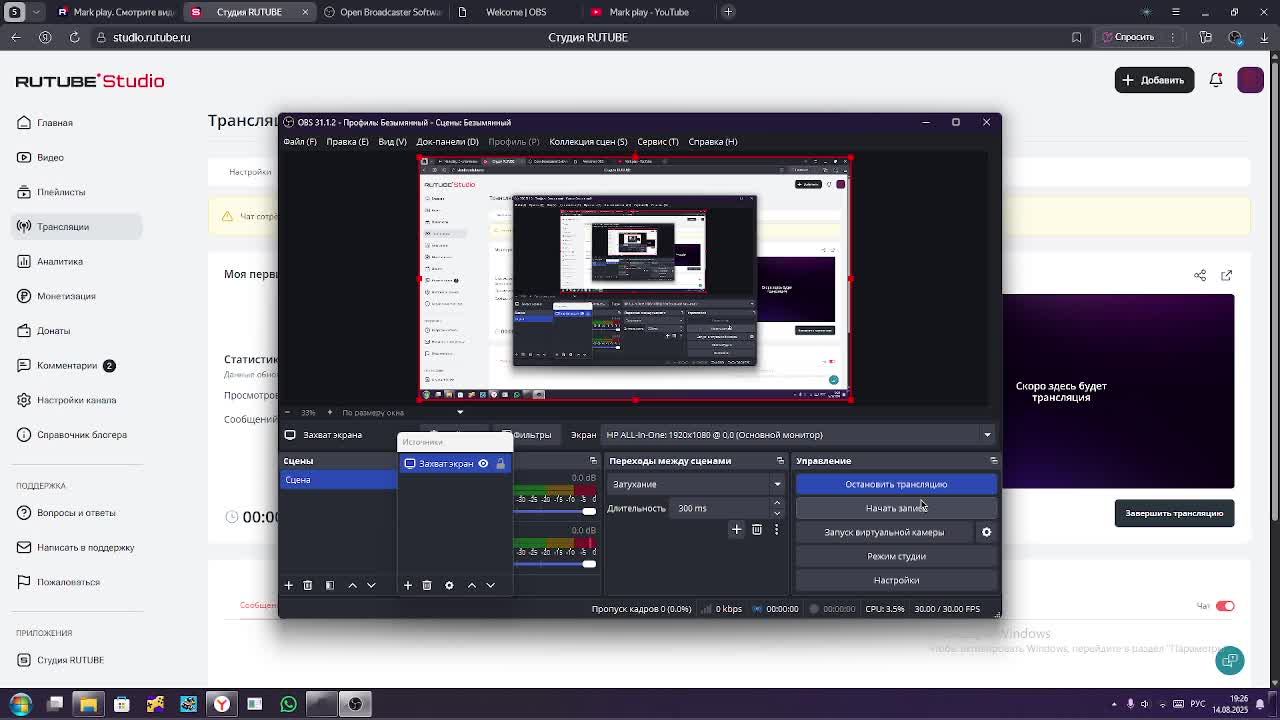This screenshot has width=1280, height=720.
Task: Open source properties gear icon
Action: point(449,585)
